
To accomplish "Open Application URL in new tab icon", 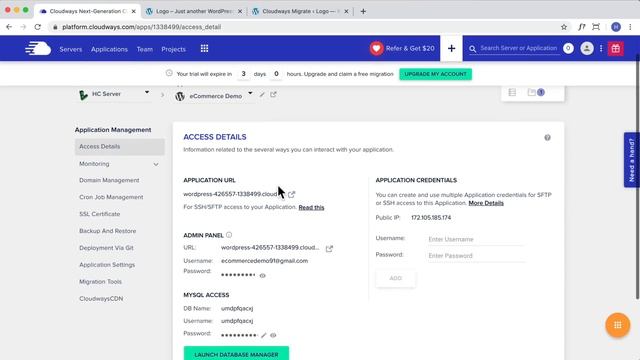I will click(291, 194).
